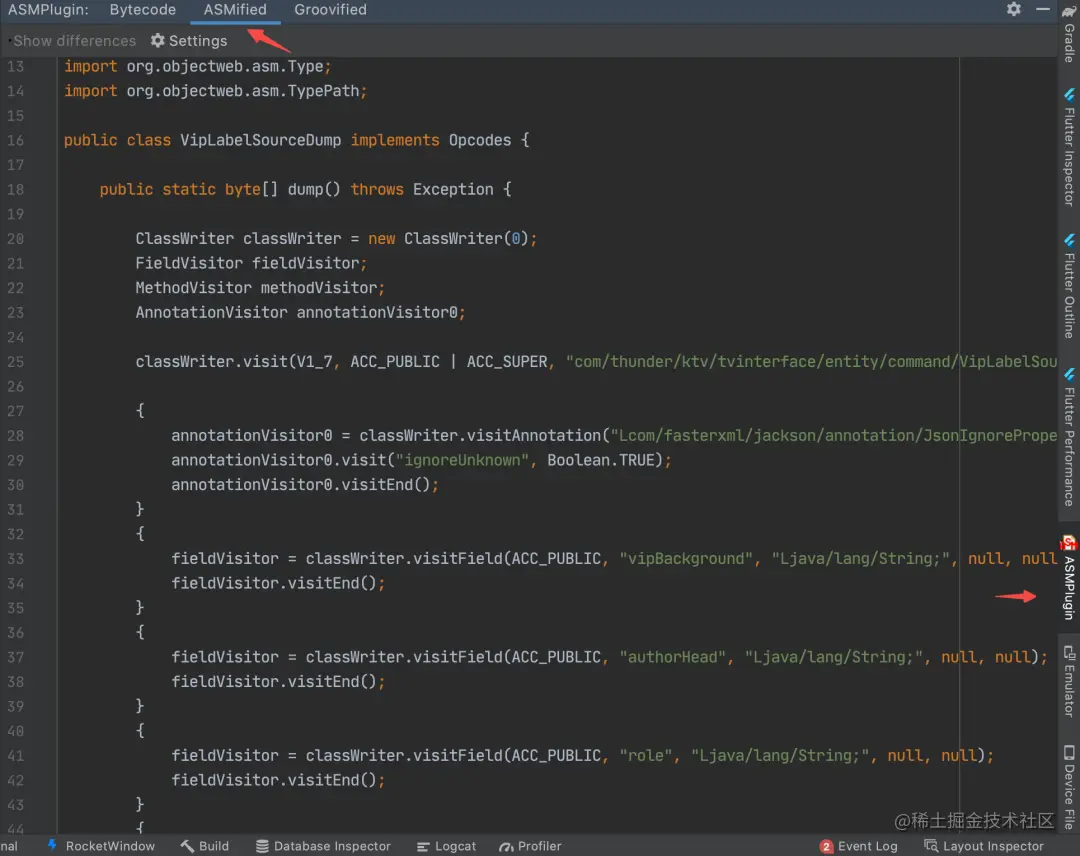Open ASMPlugin Settings
The width and height of the screenshot is (1080, 856).
[189, 41]
